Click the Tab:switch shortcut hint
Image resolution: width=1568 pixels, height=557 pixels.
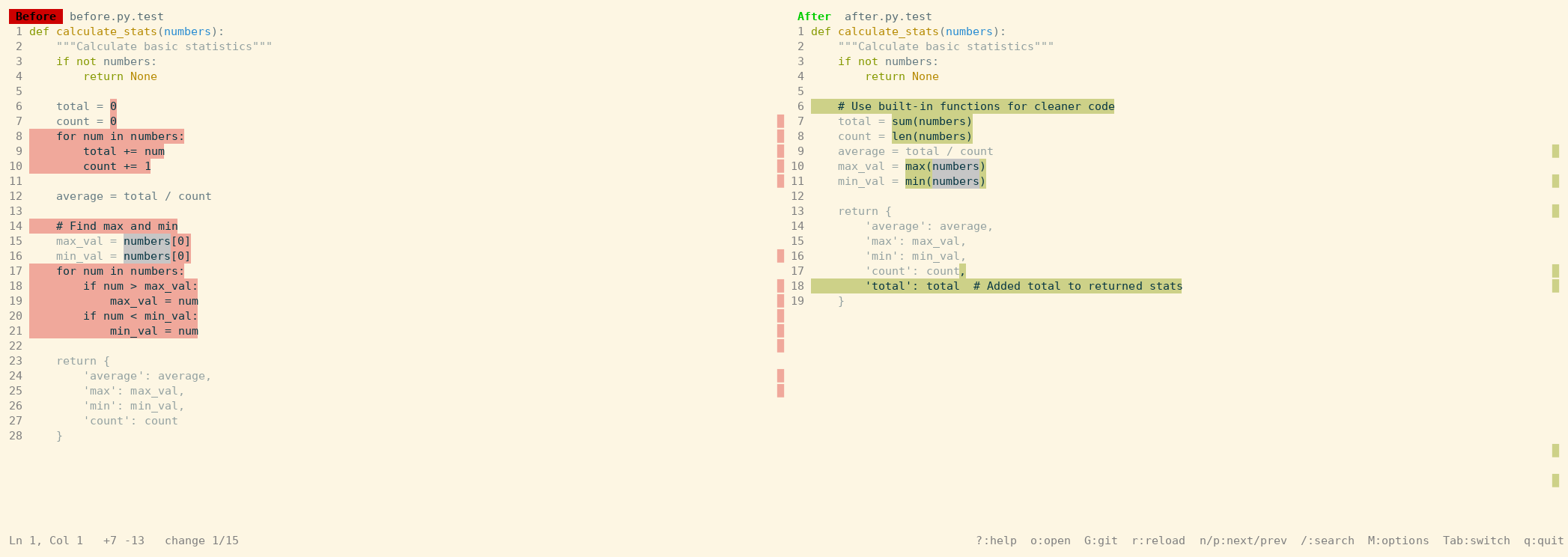1477,541
